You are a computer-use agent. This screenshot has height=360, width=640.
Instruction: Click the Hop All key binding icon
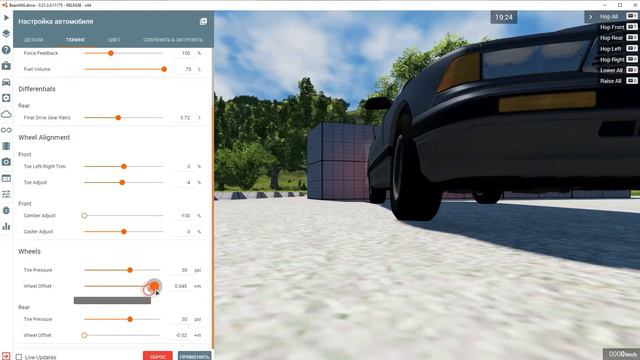point(632,16)
